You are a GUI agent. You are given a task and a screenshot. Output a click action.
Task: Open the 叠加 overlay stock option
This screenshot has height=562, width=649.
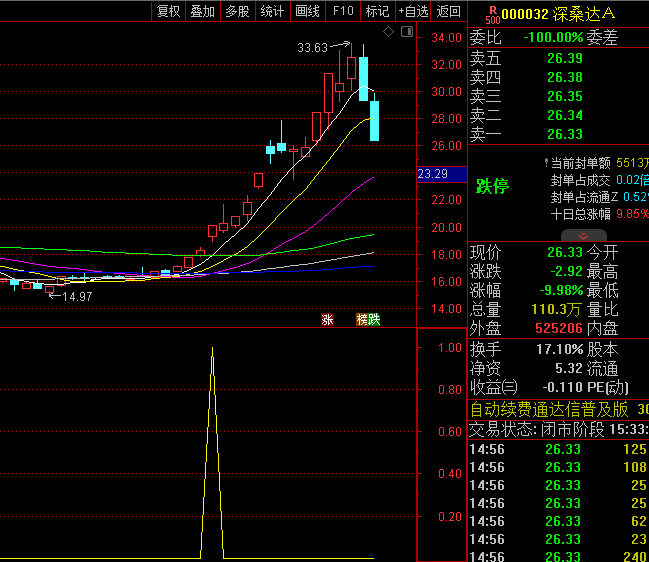click(x=203, y=11)
